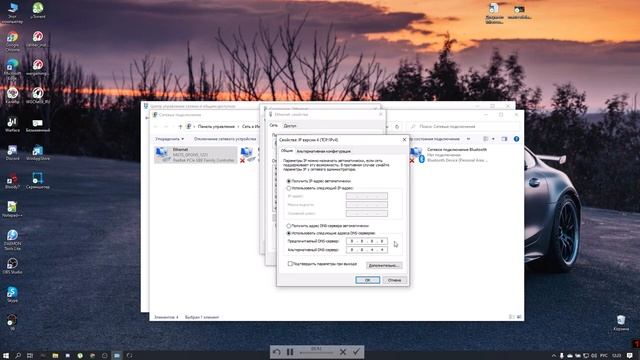Click Disable this network device command

pyautogui.click(x=225, y=139)
